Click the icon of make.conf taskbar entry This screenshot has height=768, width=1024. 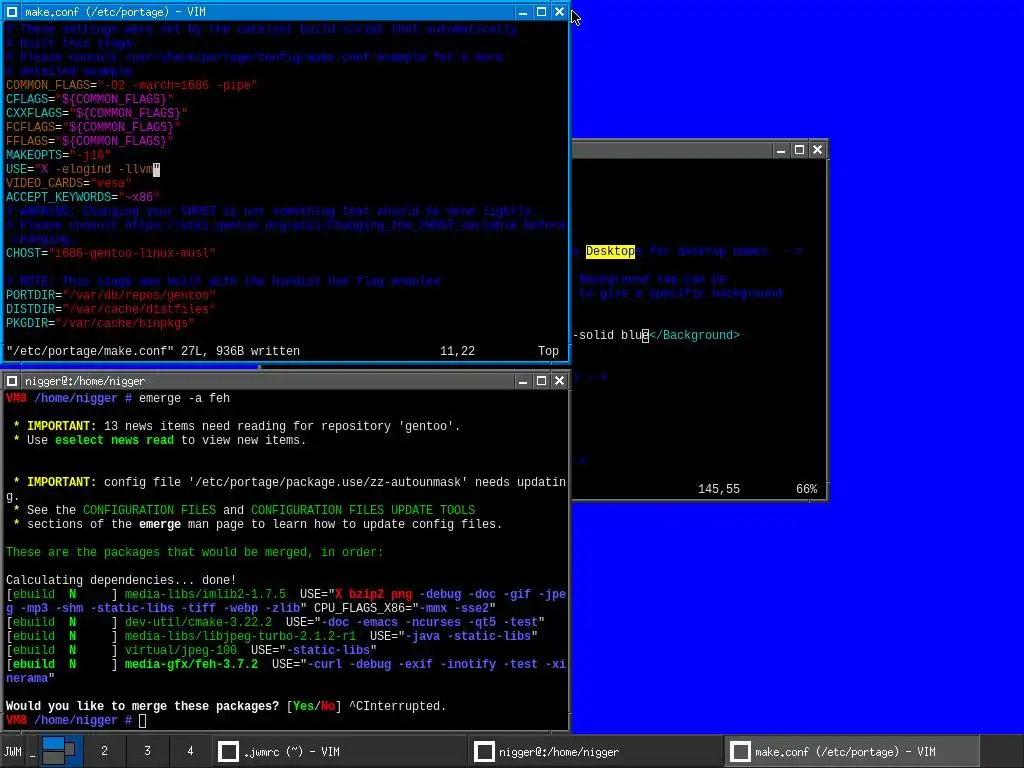pos(740,752)
